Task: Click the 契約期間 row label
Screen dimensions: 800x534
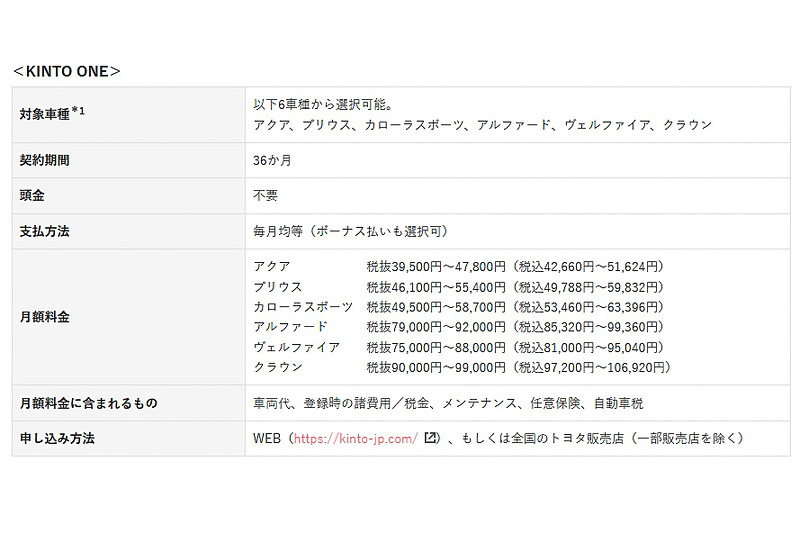Action: 44,160
